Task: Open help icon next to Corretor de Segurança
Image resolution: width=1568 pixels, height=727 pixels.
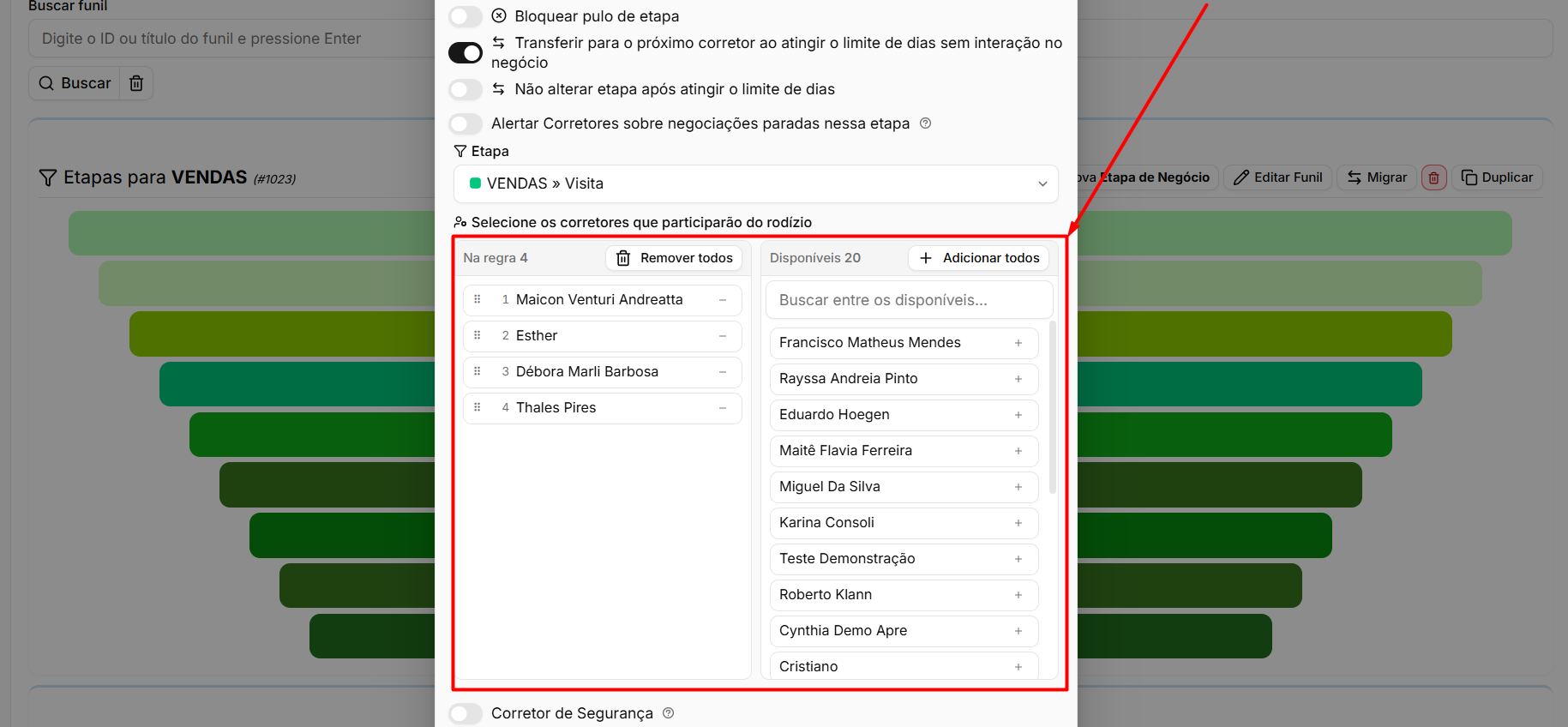Action: pyautogui.click(x=669, y=712)
